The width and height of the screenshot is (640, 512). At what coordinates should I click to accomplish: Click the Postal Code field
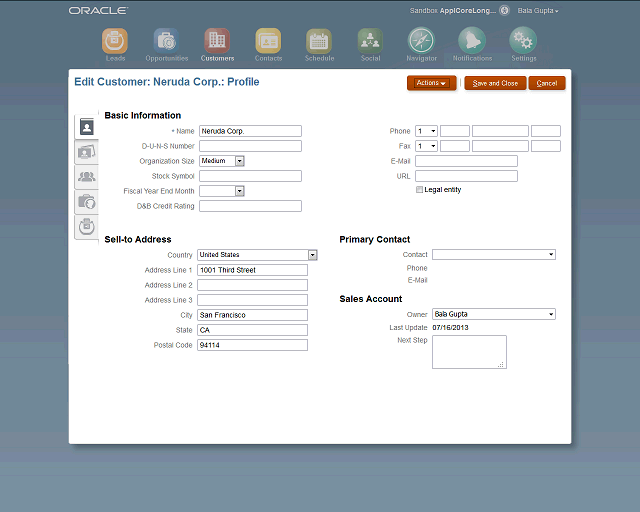(x=252, y=345)
